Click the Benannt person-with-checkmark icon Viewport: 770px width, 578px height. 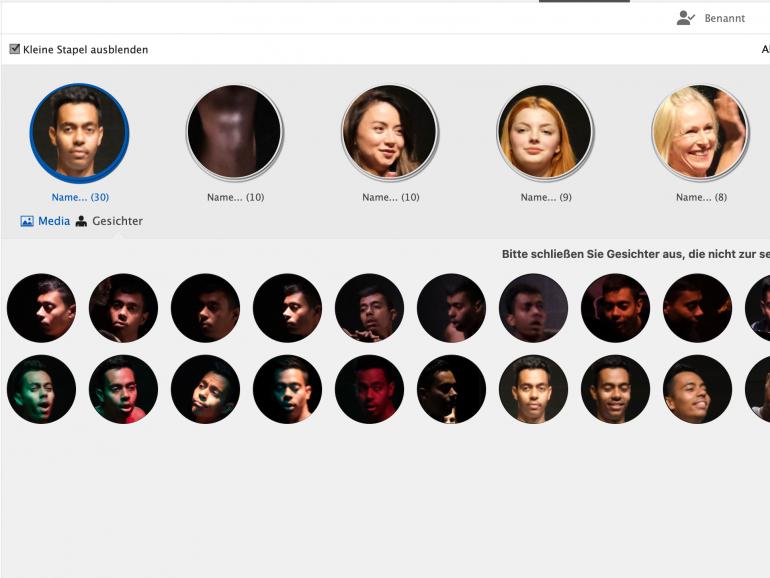[686, 18]
